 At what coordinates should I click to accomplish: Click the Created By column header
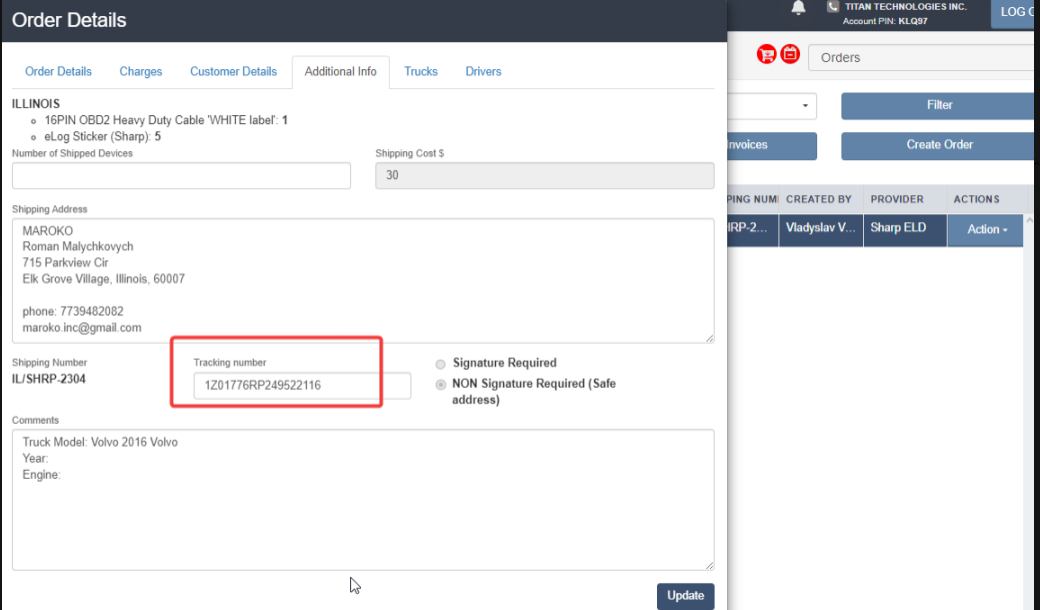pyautogui.click(x=820, y=199)
